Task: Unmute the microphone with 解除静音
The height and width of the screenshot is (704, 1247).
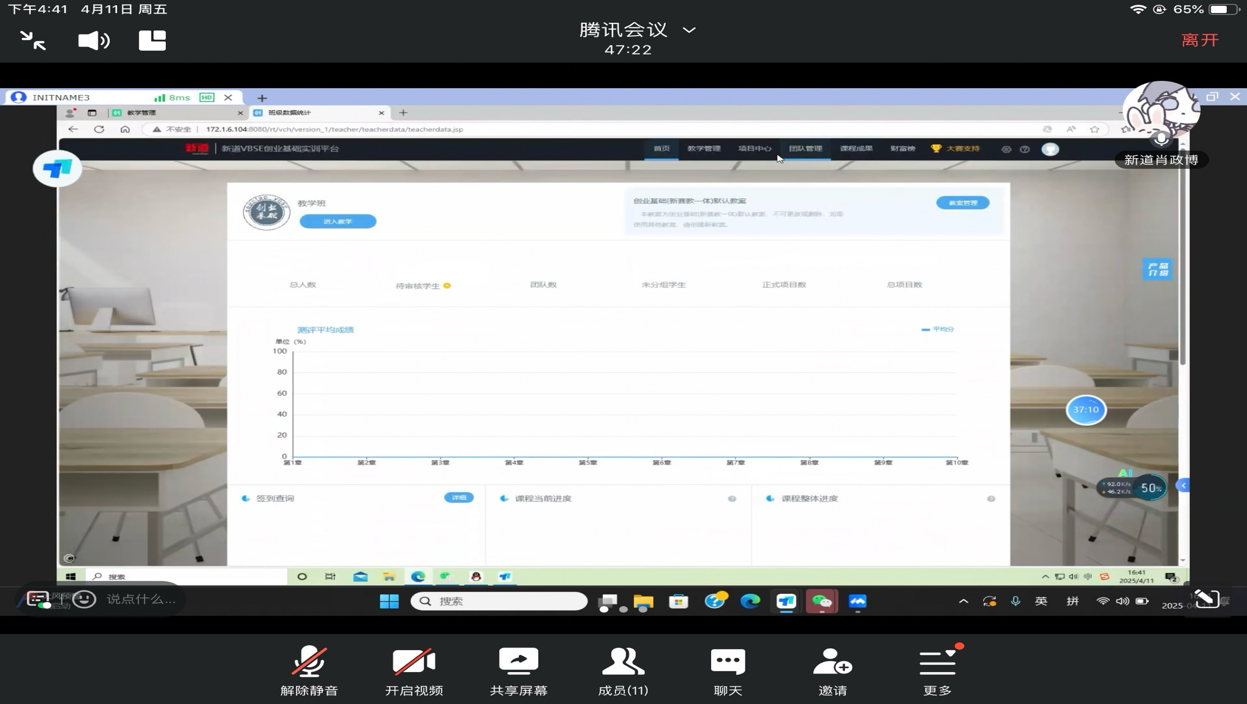Action: coord(309,671)
